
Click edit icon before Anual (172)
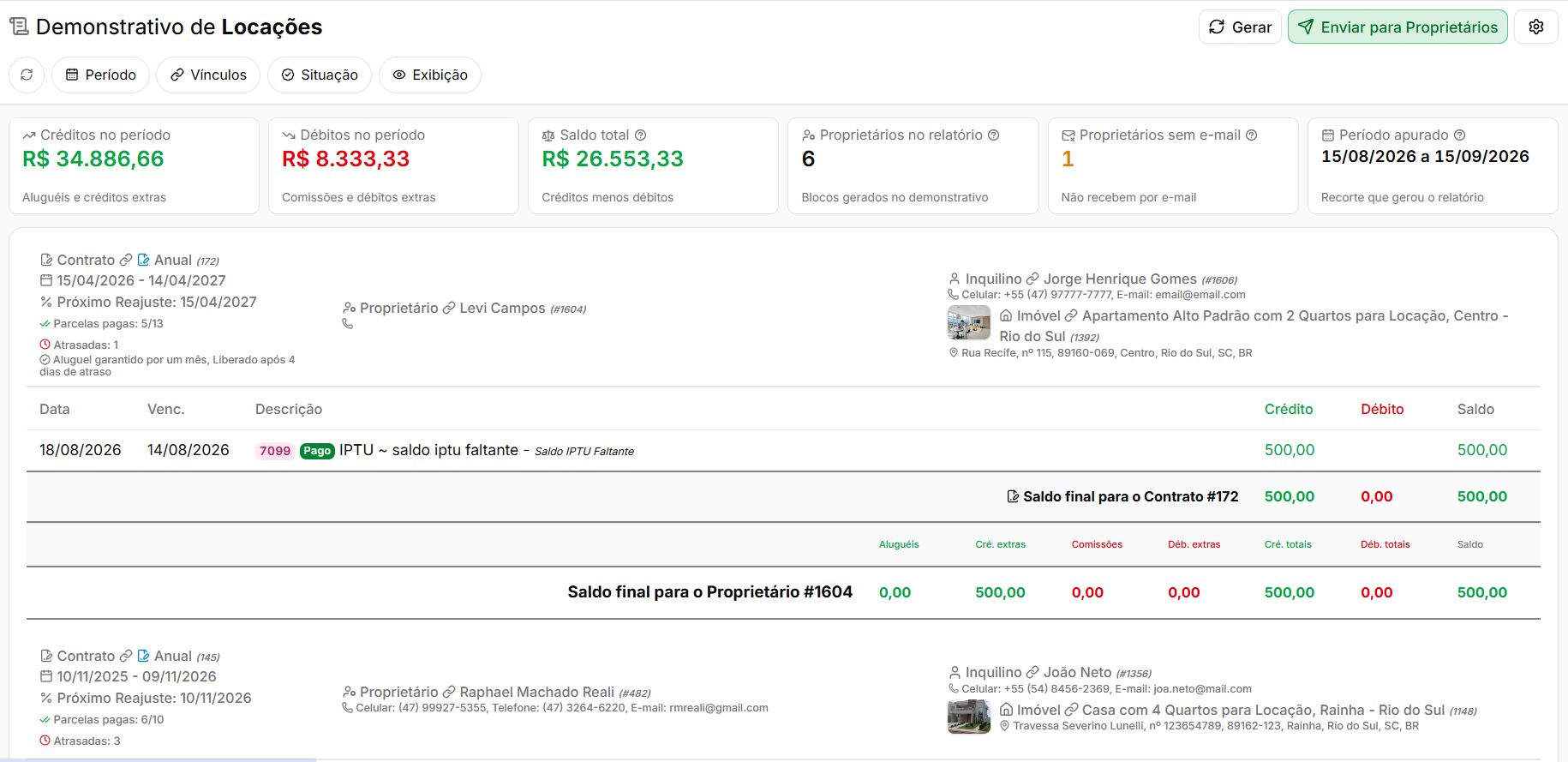click(144, 260)
